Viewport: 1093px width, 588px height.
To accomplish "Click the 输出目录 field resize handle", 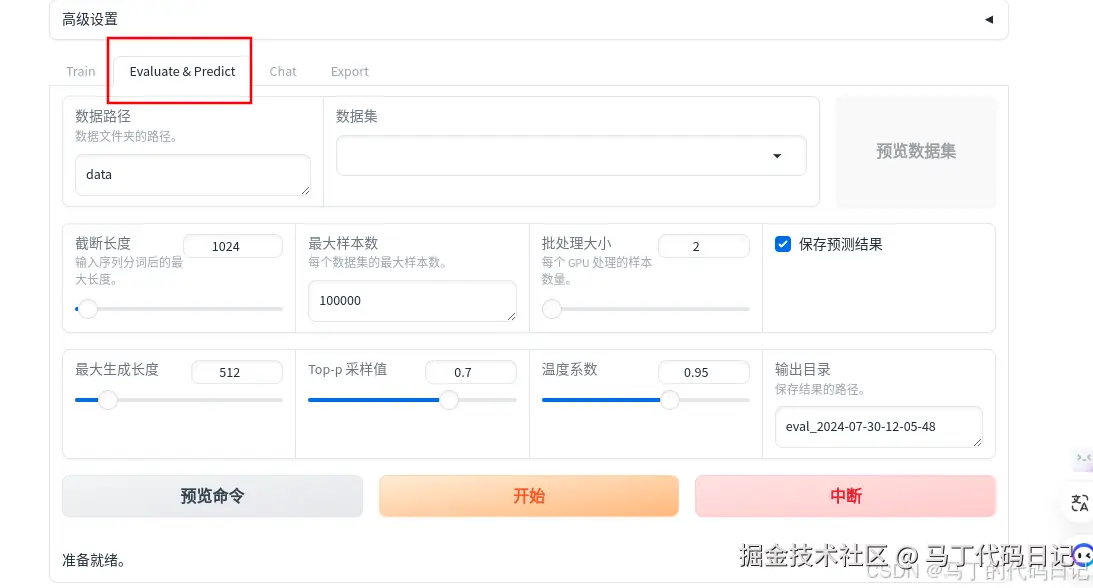I will (977, 442).
